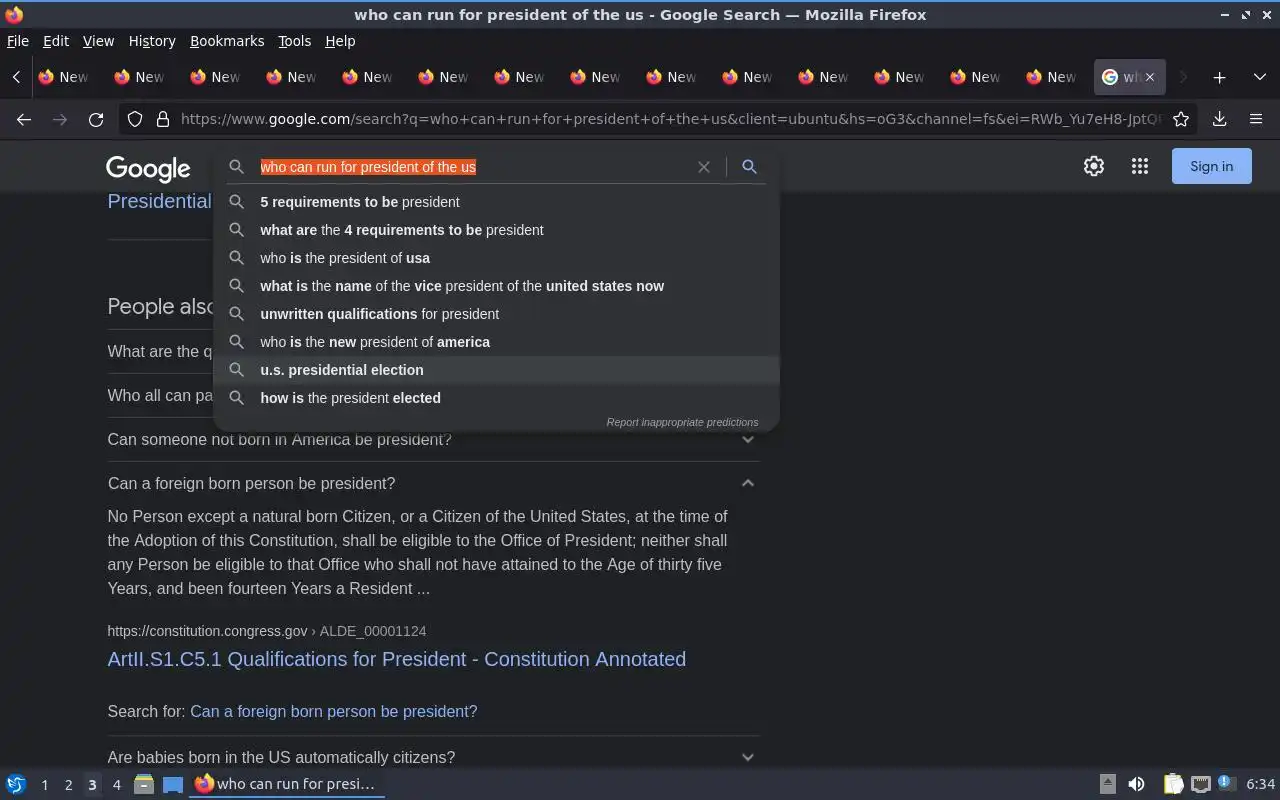1280x800 pixels.
Task: Open the History menu
Action: (152, 41)
